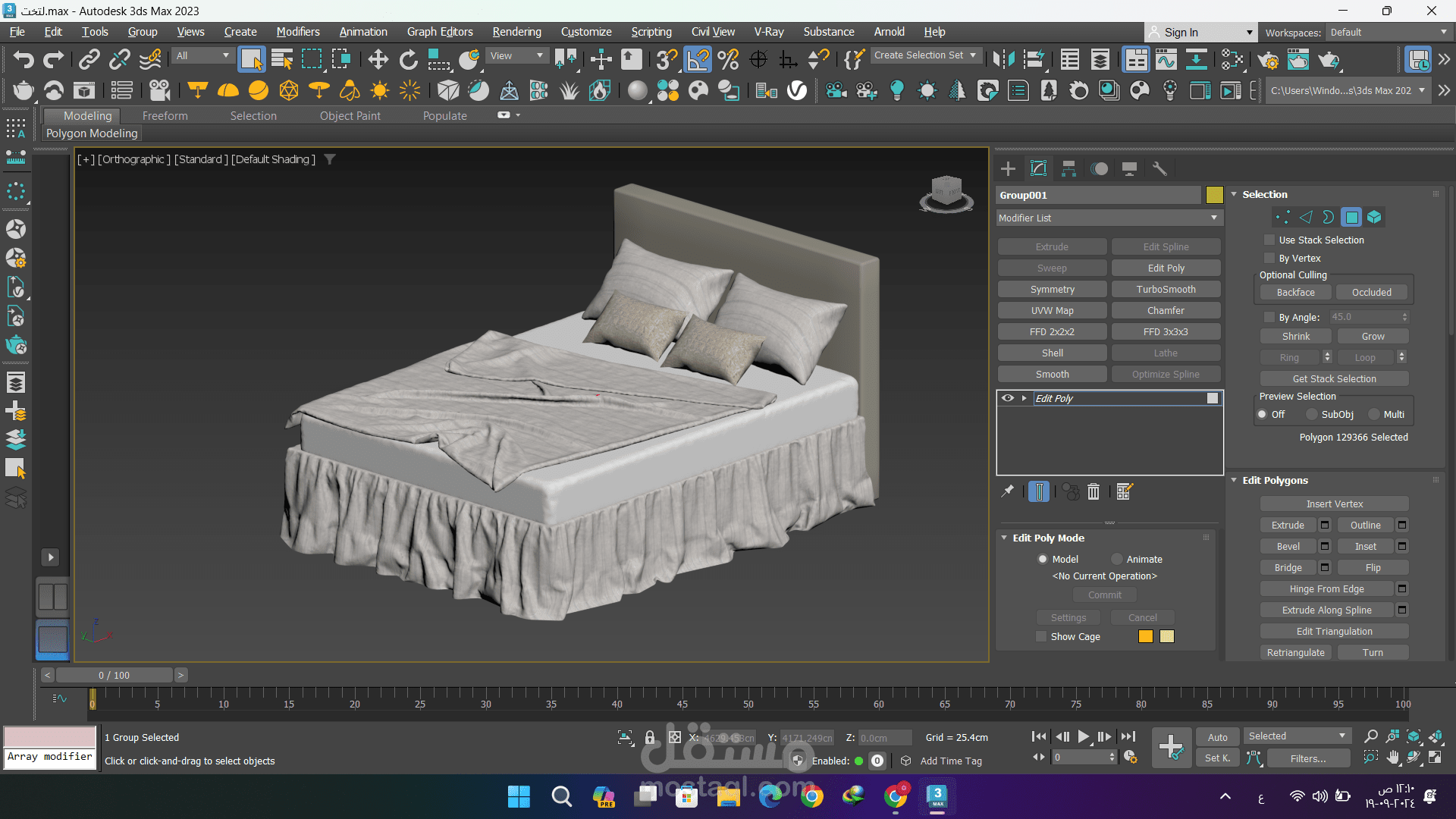
Task: Remove modifier using the trash icon
Action: [1094, 491]
